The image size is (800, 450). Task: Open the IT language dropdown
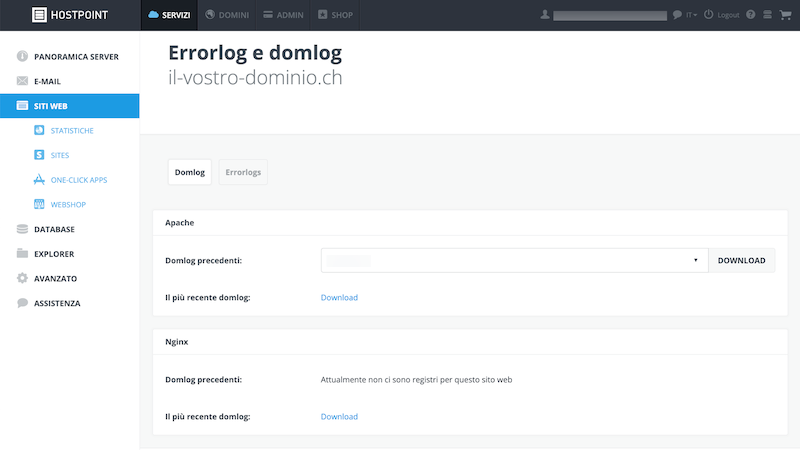(x=691, y=15)
